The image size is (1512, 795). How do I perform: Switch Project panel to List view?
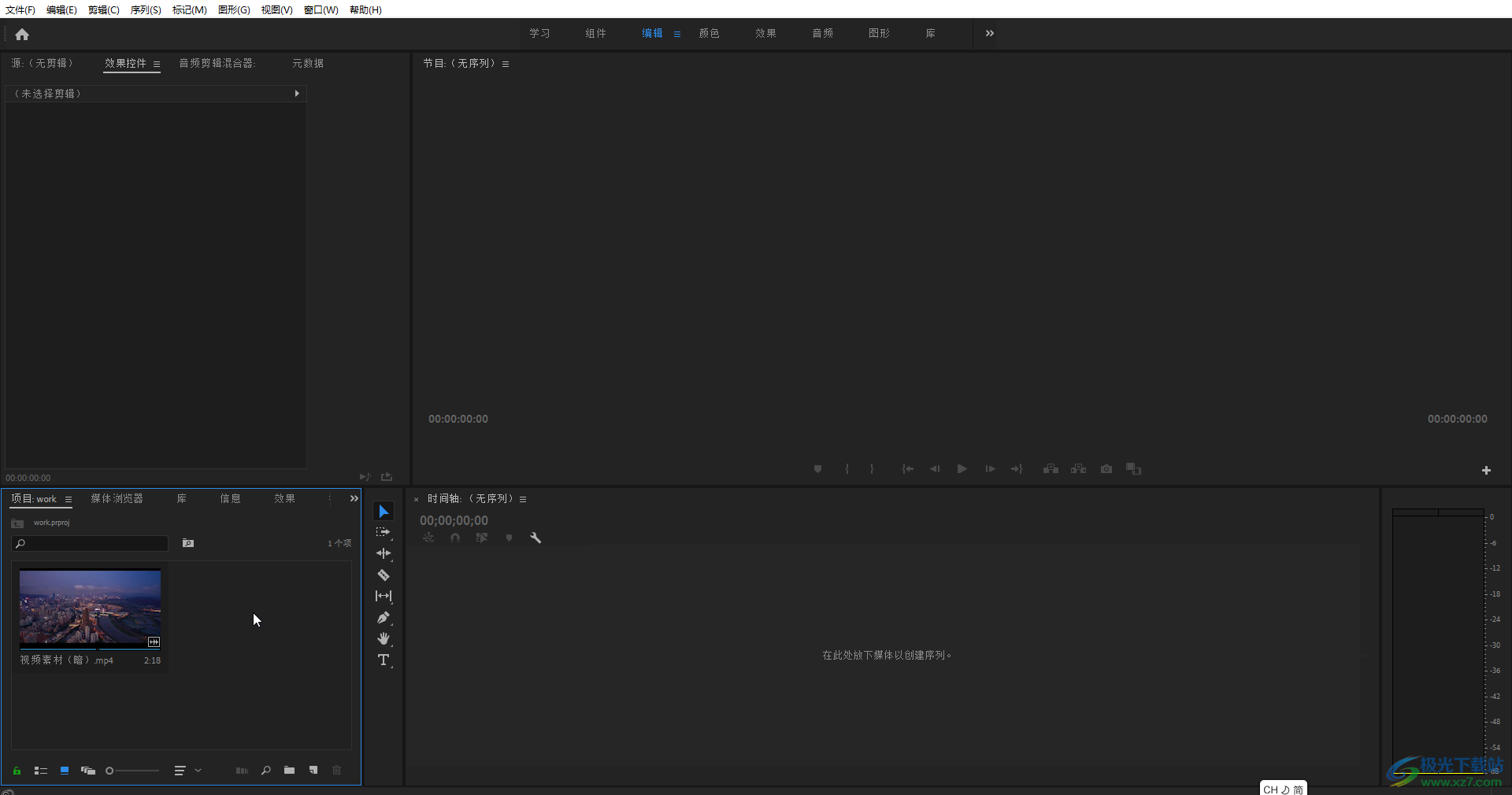coord(41,771)
